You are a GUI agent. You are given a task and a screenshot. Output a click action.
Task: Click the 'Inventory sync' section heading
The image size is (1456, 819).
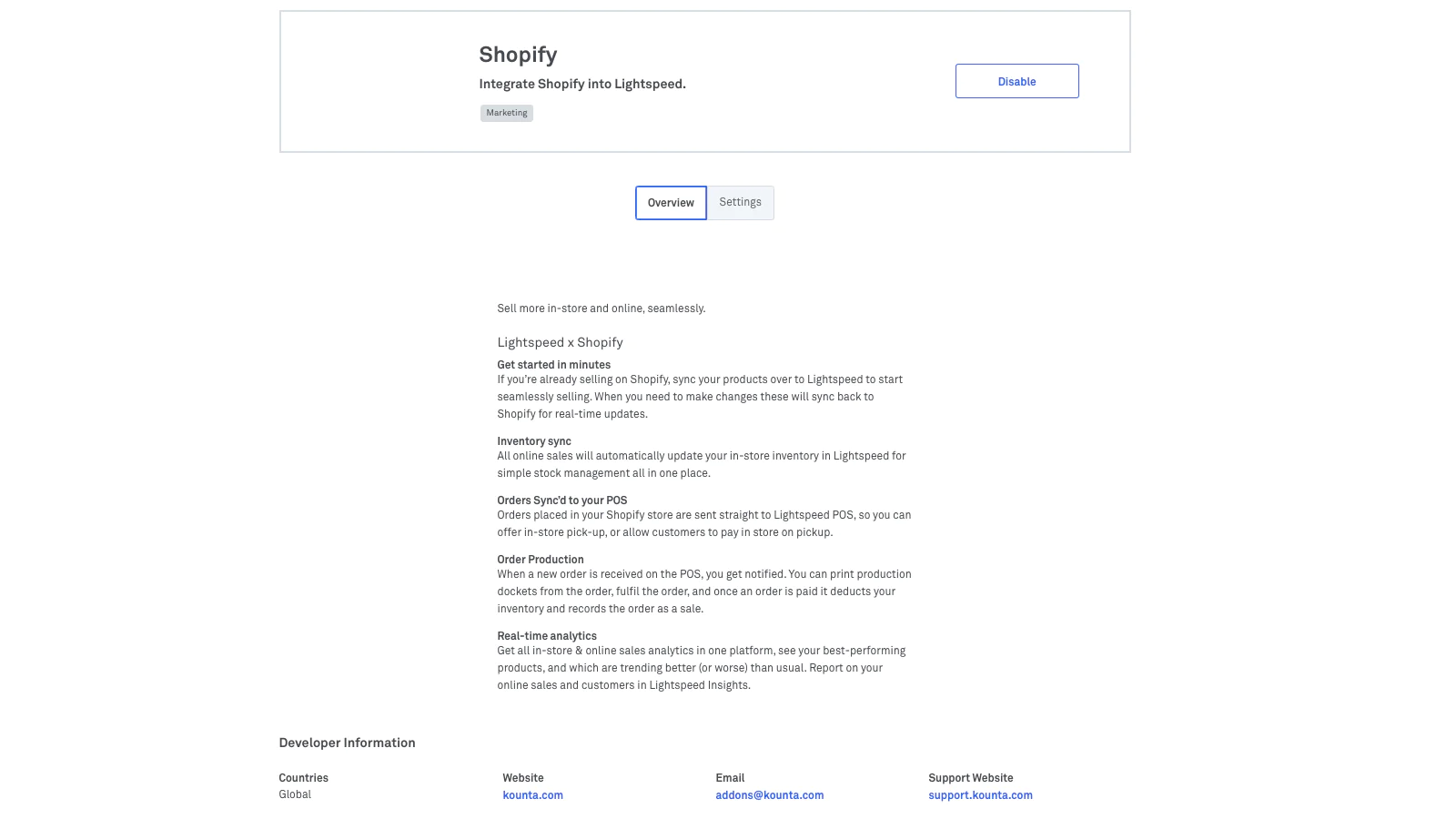point(534,441)
